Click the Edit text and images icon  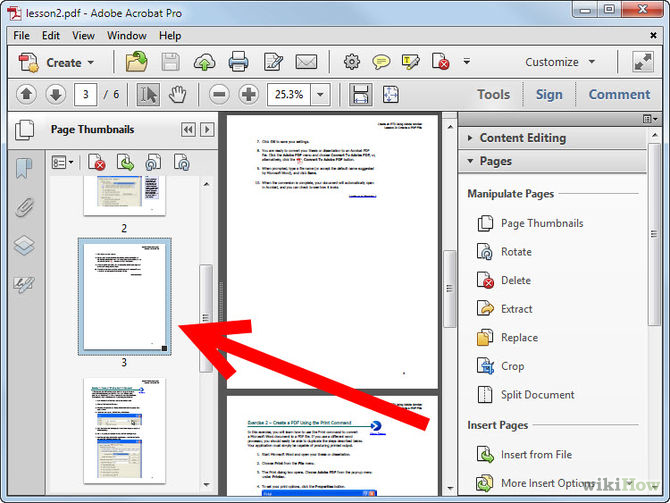click(273, 62)
